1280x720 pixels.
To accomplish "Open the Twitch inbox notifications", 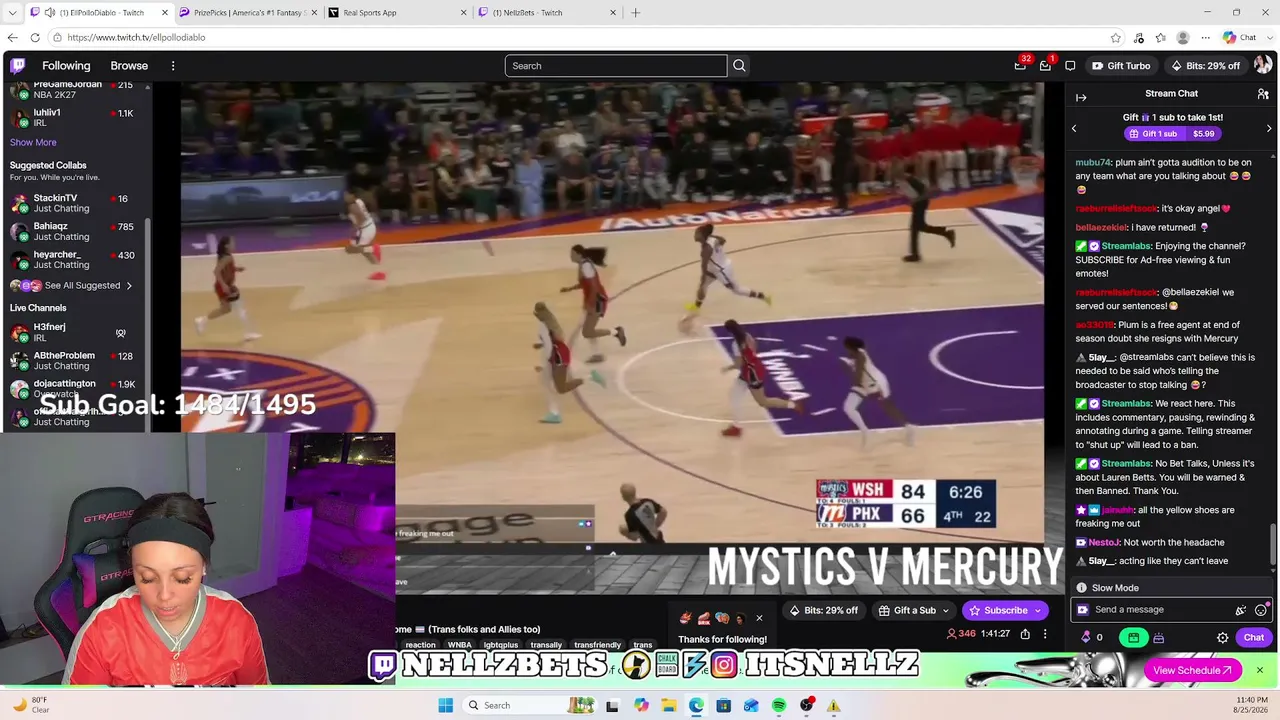I will (x=1045, y=66).
